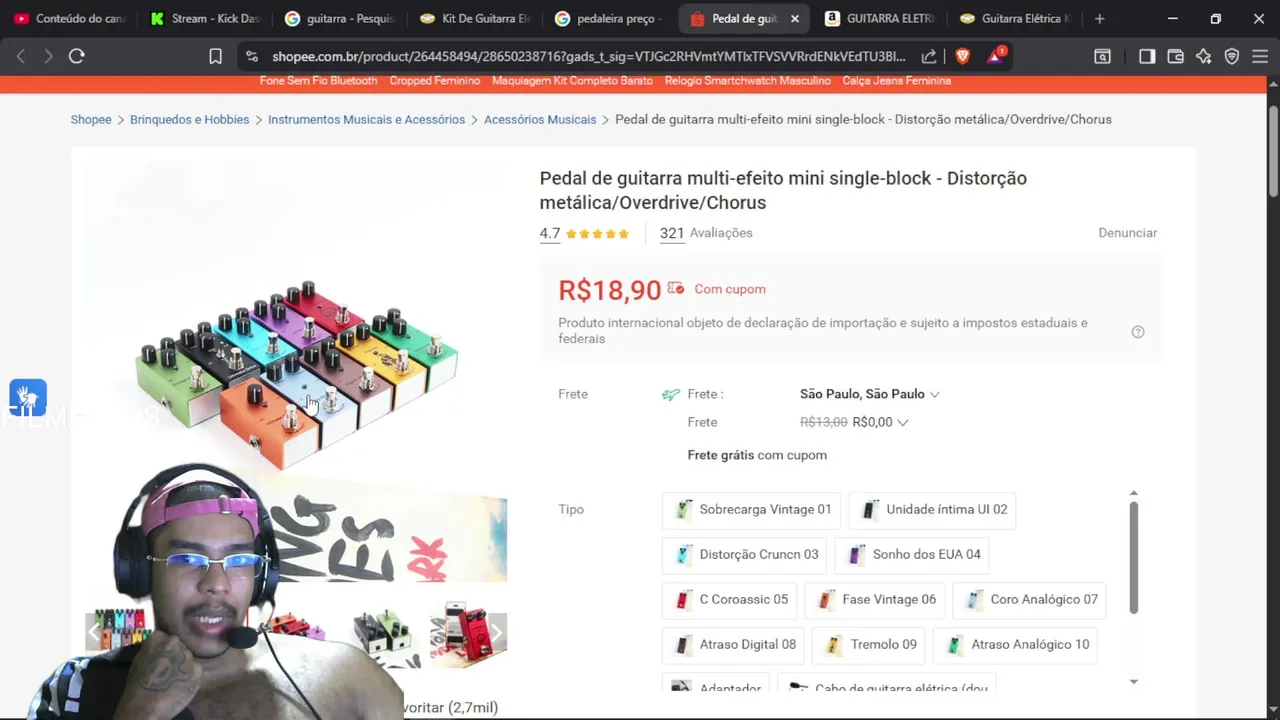This screenshot has height=720, width=1280.
Task: Open the Brave Shields lion icon
Action: click(x=962, y=57)
